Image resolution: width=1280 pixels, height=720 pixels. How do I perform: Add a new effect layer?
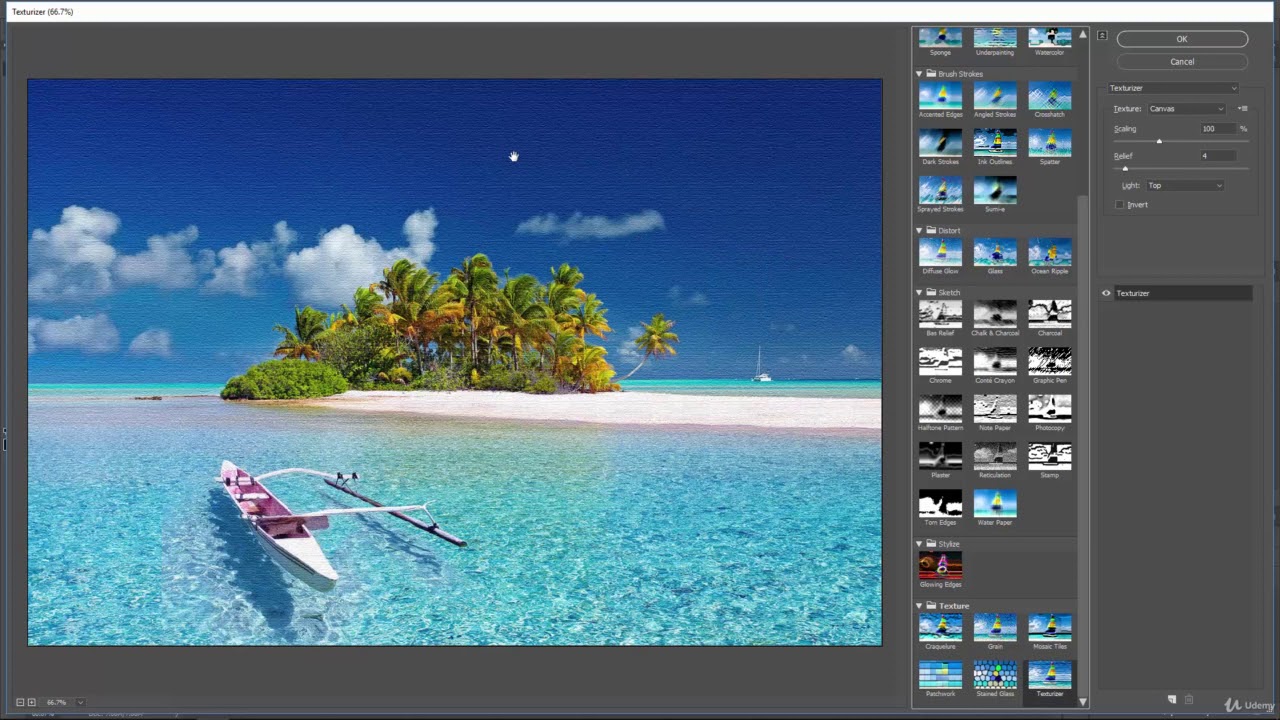point(1172,700)
